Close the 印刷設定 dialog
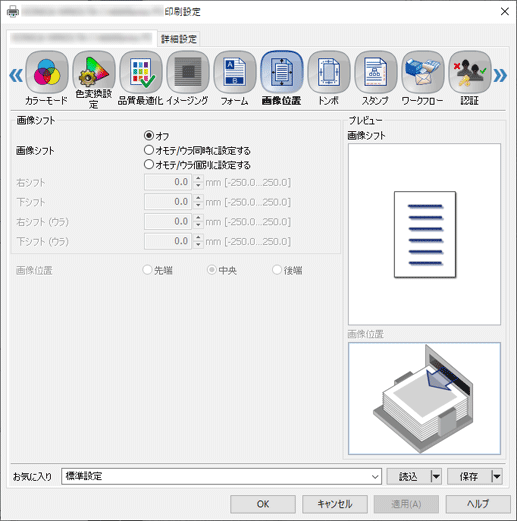The image size is (517, 521). 505,12
